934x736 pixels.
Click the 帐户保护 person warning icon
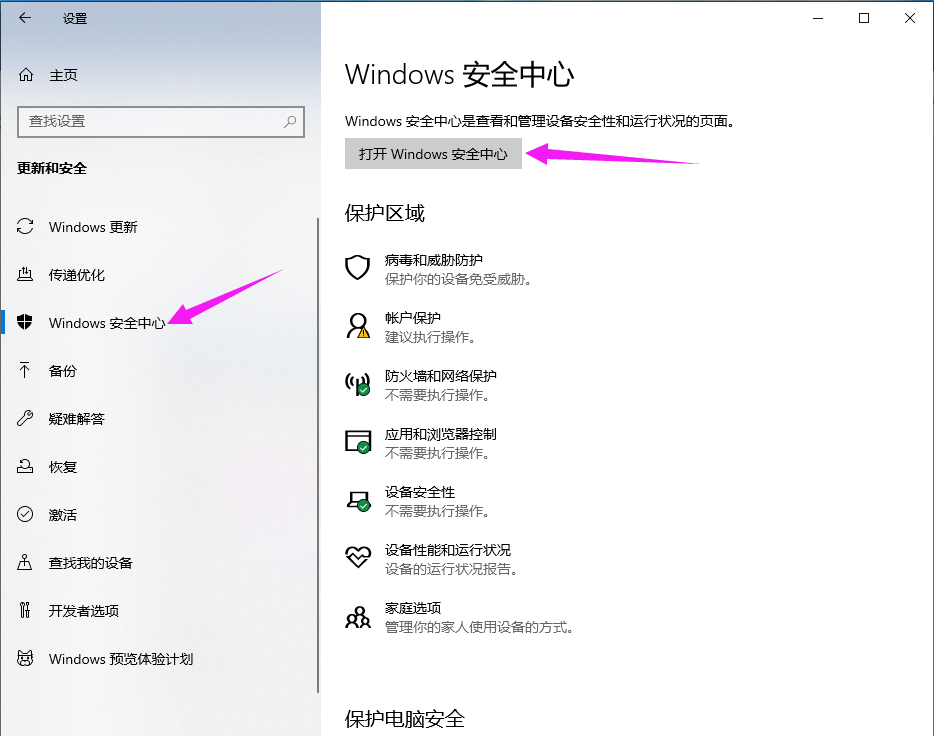(357, 326)
